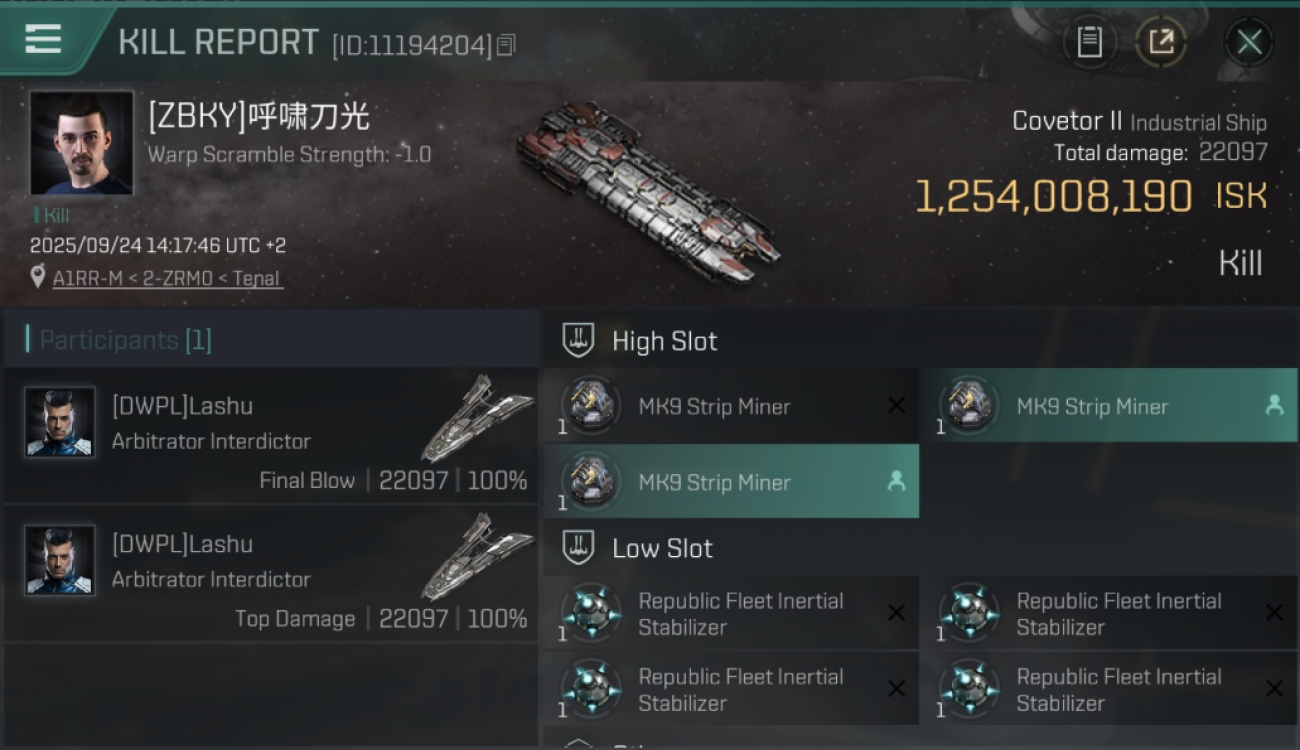Copy the kill report ID number
1300x750 pixels.
(x=506, y=45)
